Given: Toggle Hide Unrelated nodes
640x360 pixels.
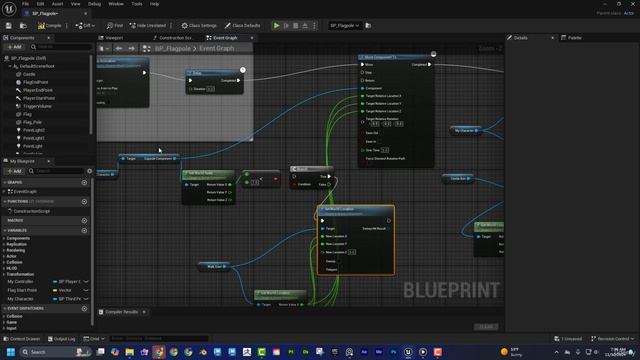Looking at the screenshot, I should (148, 26).
